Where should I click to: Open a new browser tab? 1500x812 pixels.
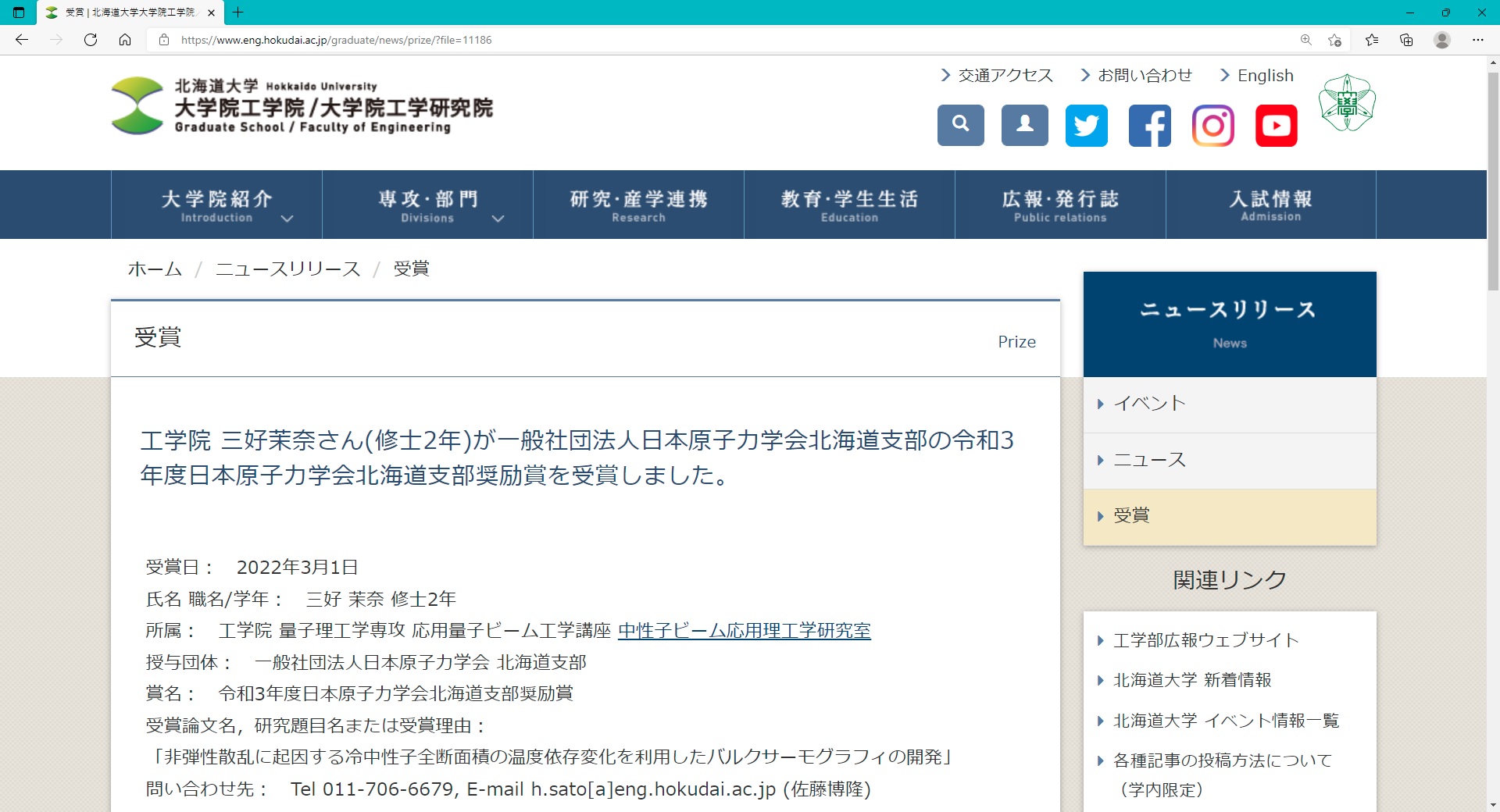click(x=238, y=12)
